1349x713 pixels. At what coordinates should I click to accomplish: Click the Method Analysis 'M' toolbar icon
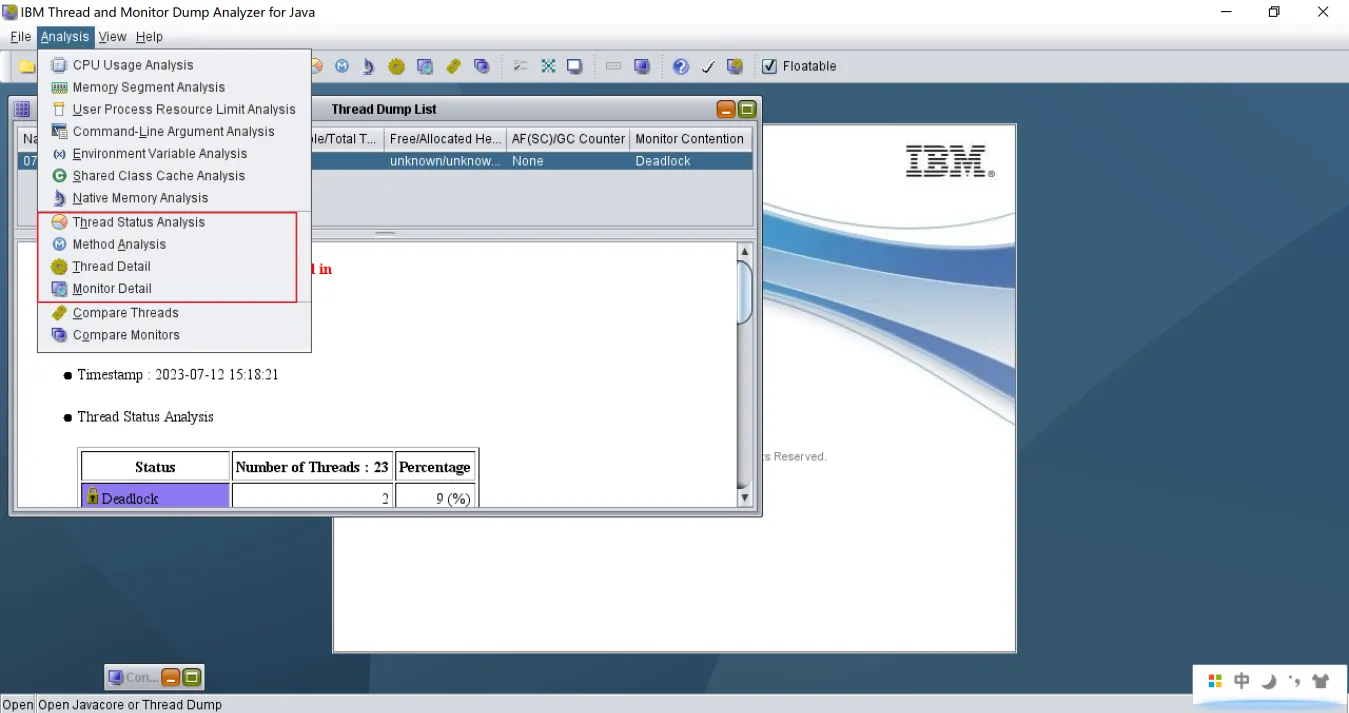point(342,66)
